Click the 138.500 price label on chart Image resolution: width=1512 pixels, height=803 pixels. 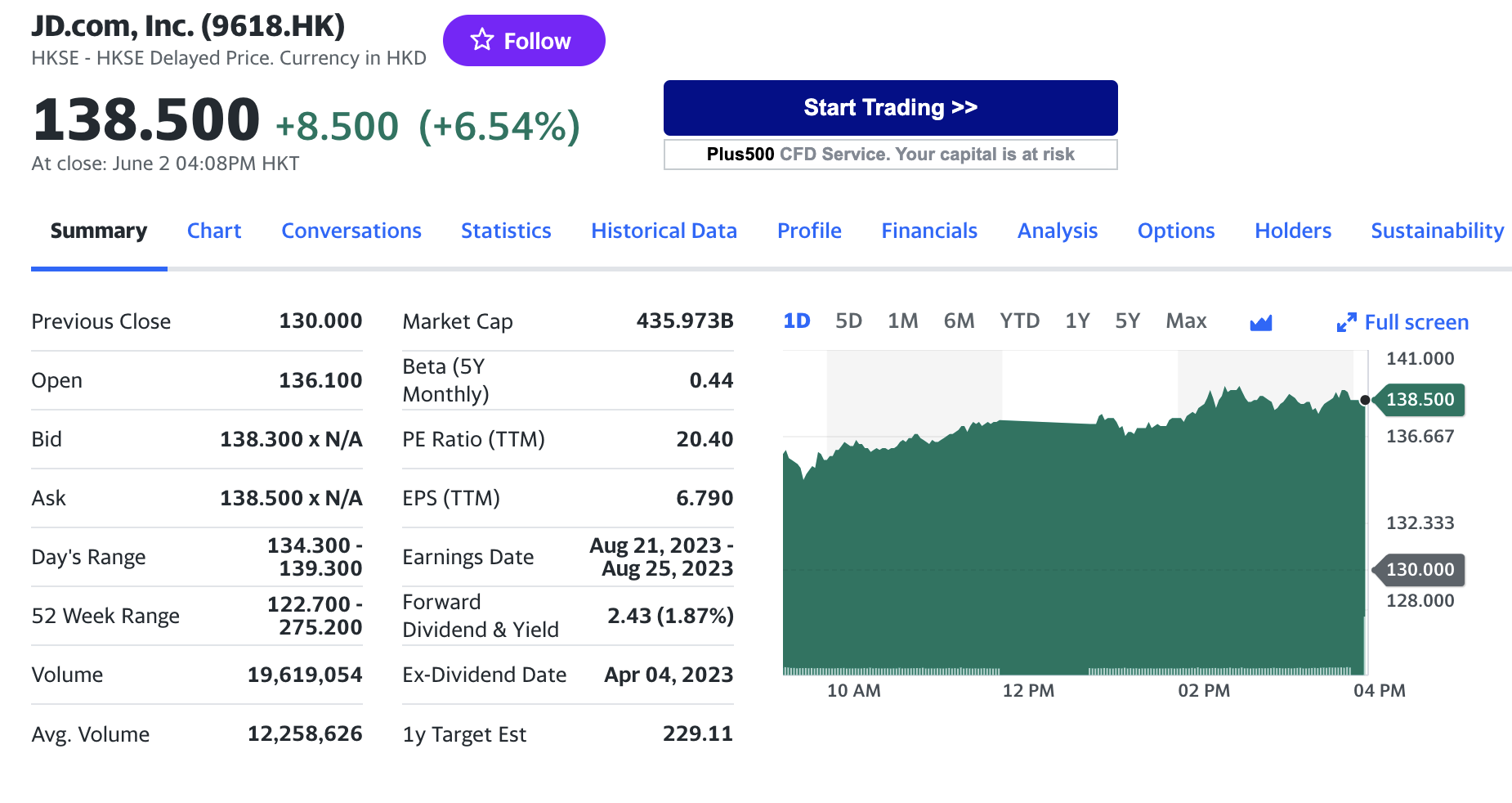coord(1420,400)
